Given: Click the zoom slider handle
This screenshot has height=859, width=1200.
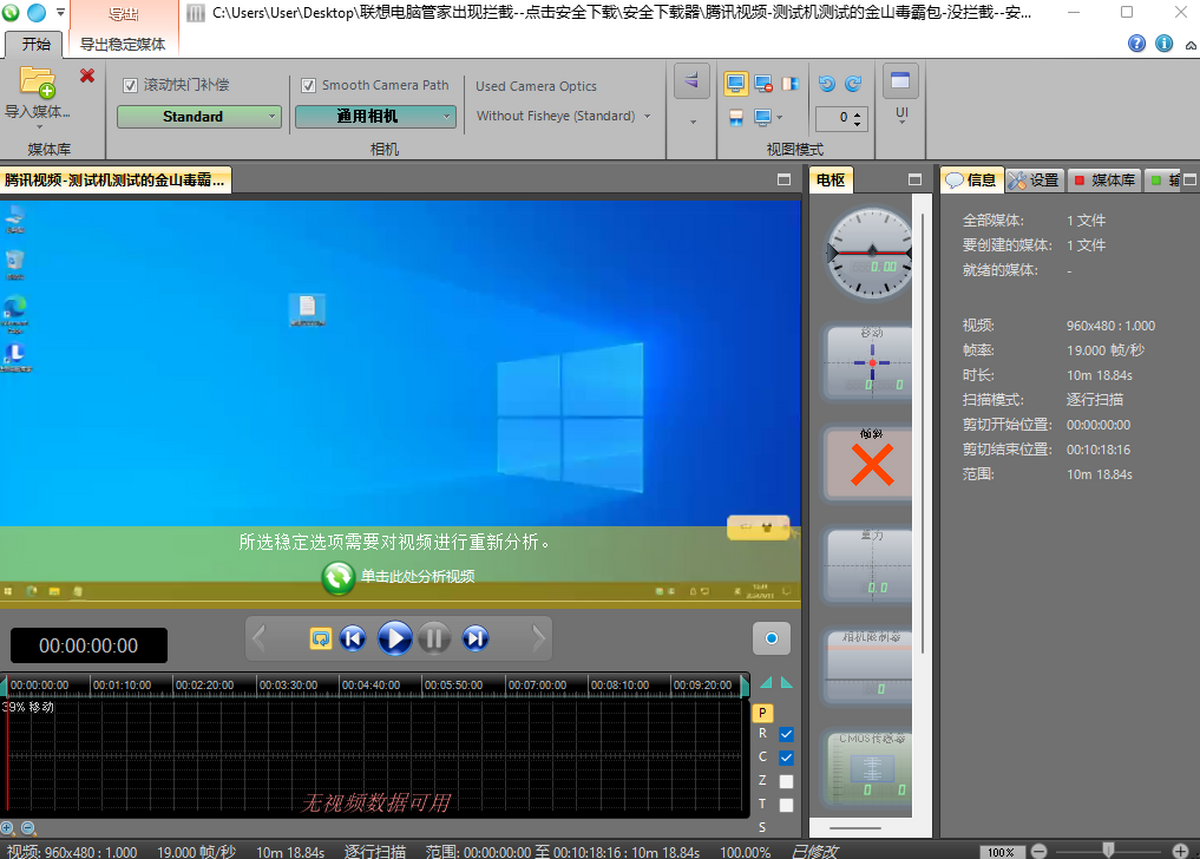Looking at the screenshot, I should pyautogui.click(x=1108, y=850).
